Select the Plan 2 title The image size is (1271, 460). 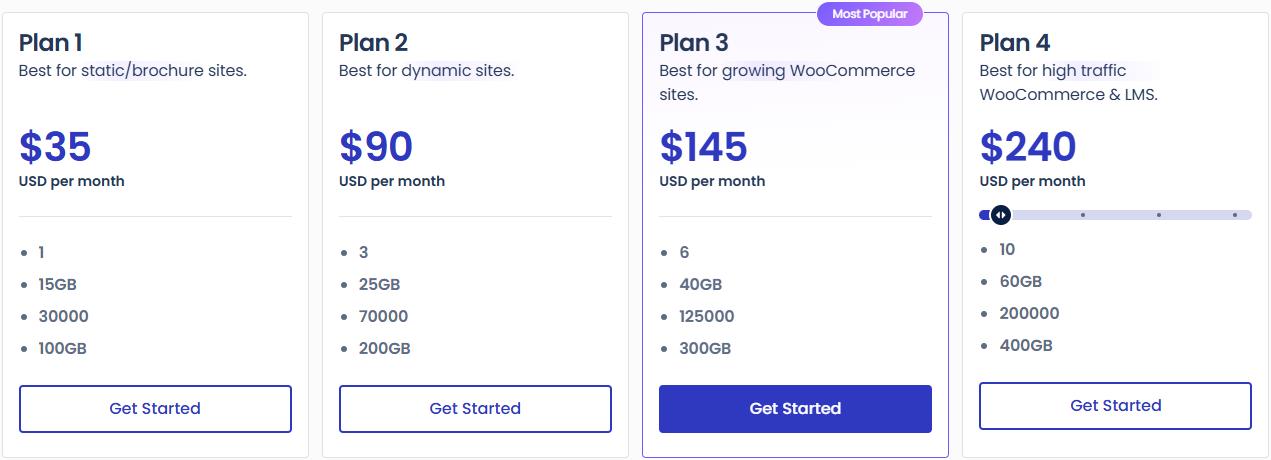[x=374, y=43]
